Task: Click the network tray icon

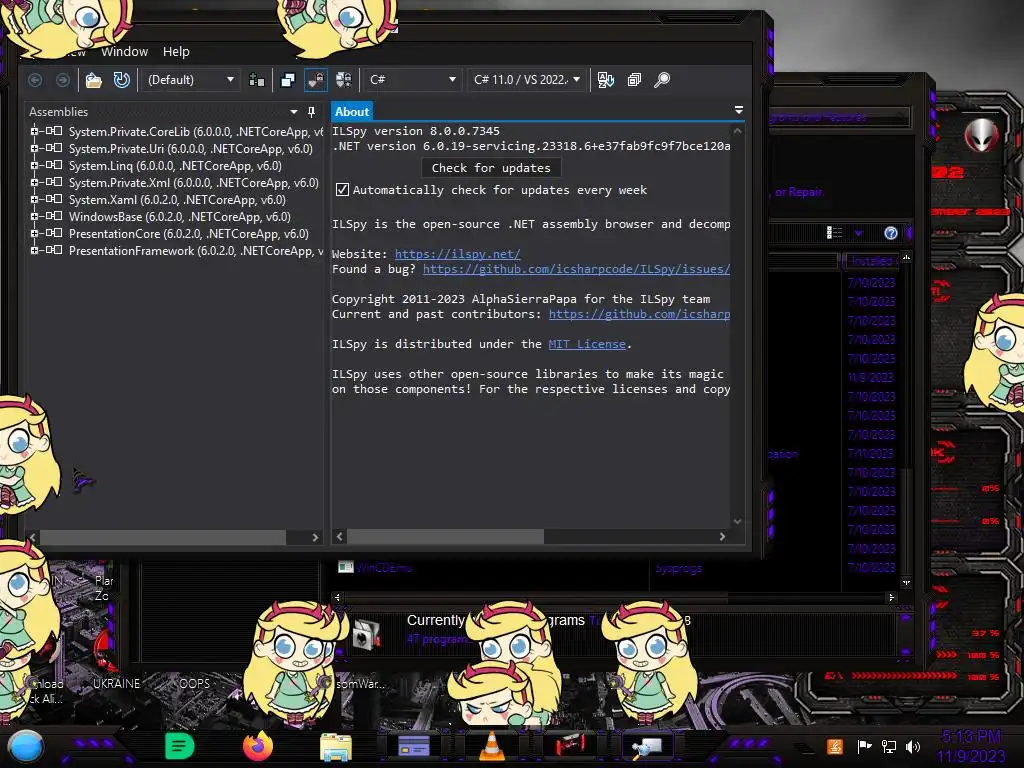Action: [889, 746]
